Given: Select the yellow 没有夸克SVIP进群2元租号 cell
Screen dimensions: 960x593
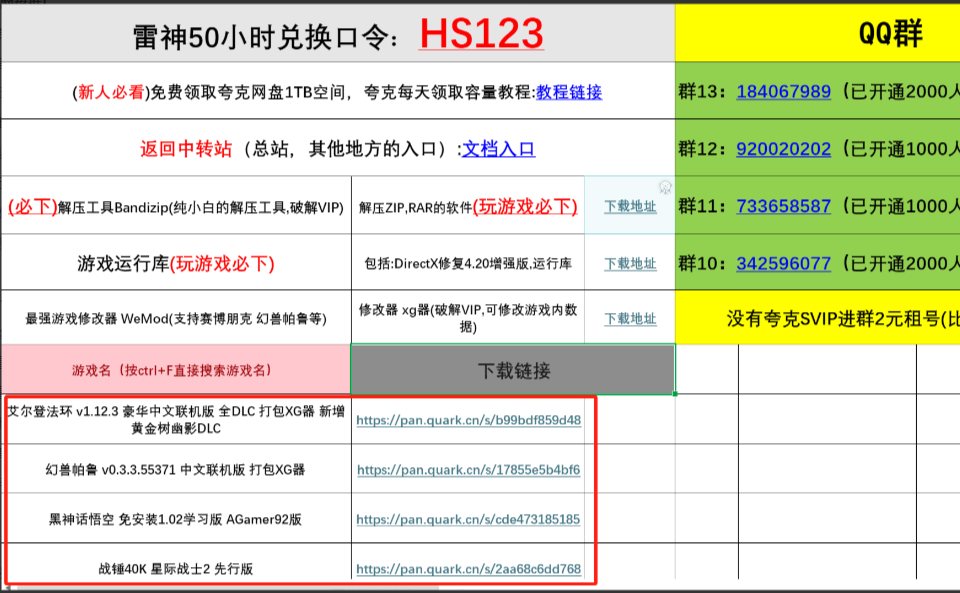Looking at the screenshot, I should 818,318.
